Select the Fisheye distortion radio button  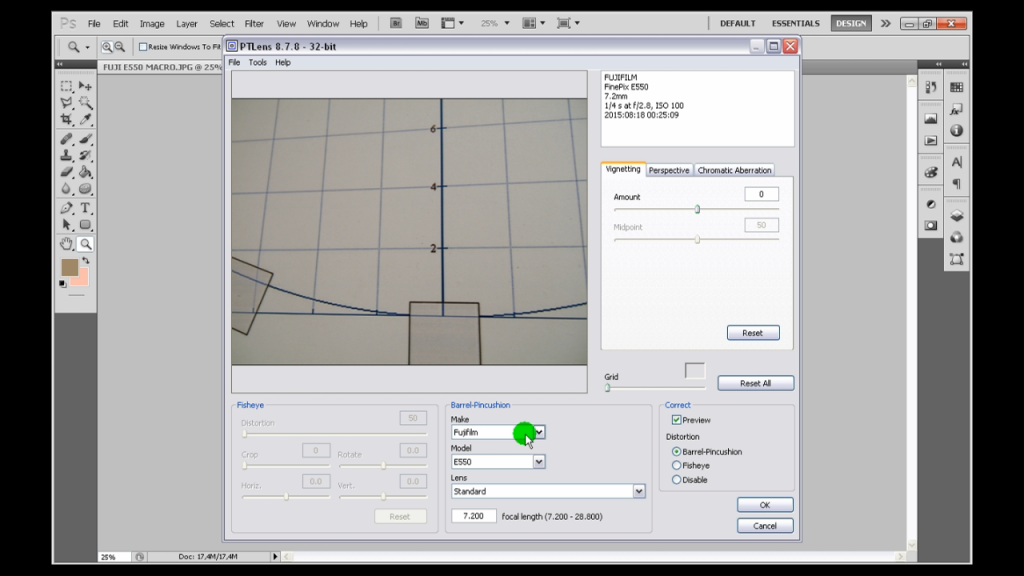click(677, 465)
